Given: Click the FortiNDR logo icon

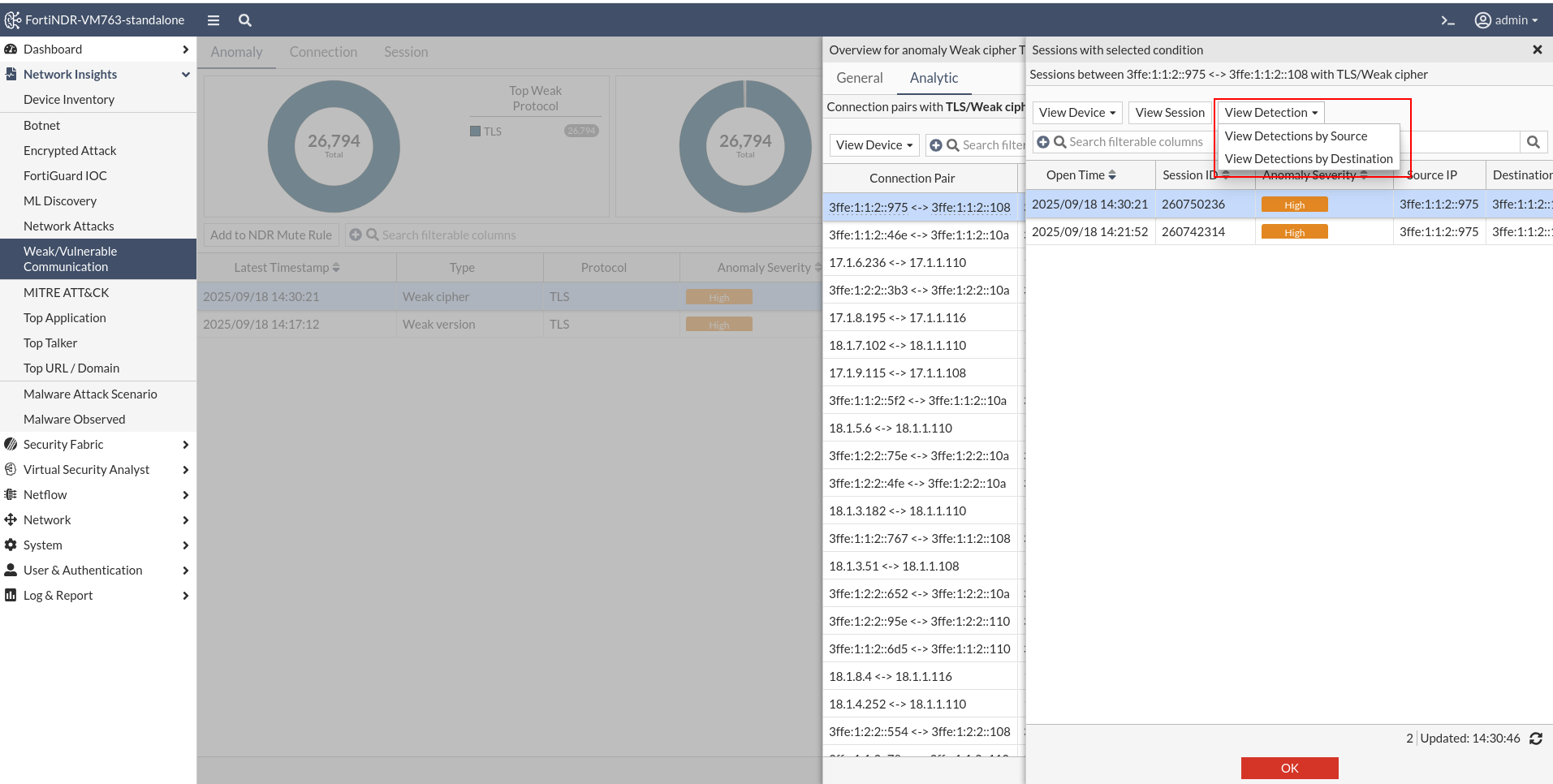Looking at the screenshot, I should (x=13, y=19).
